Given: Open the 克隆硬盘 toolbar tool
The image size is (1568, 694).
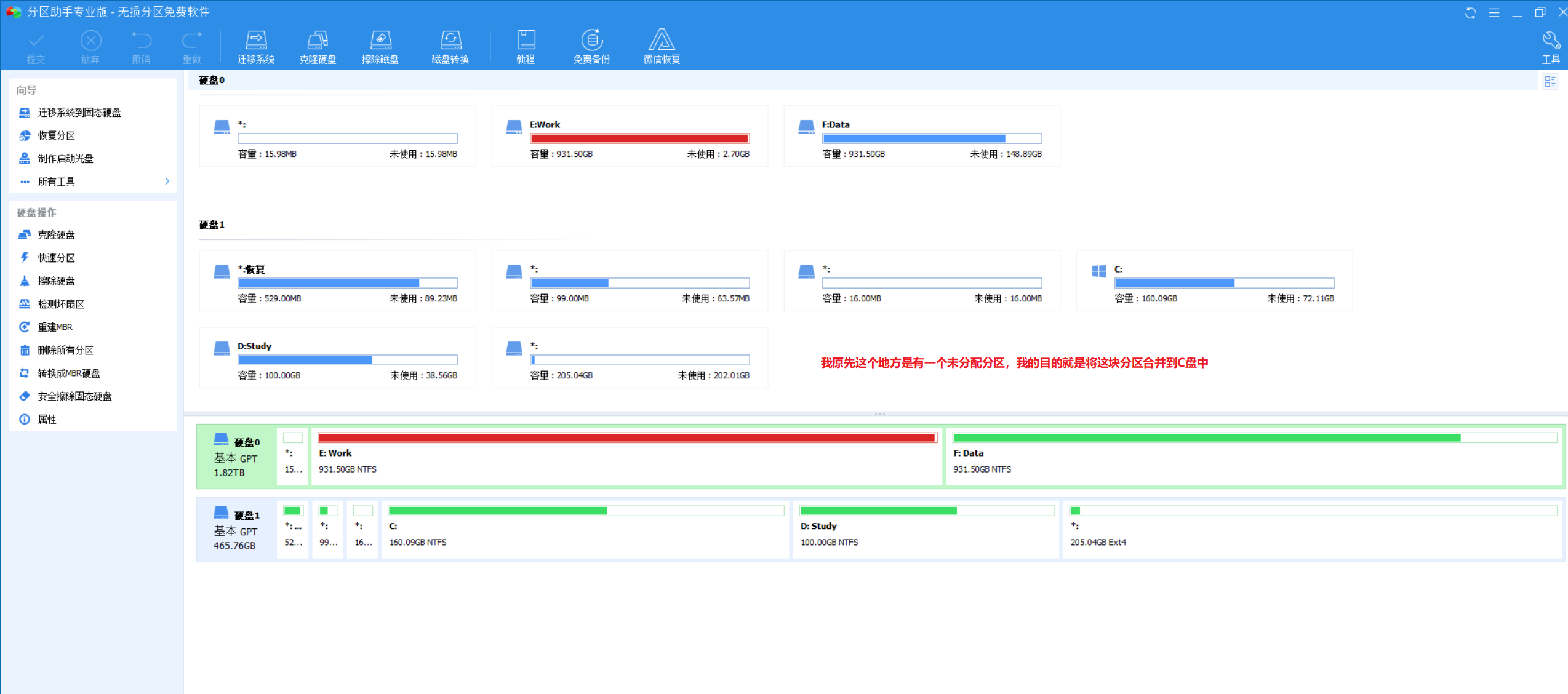Looking at the screenshot, I should [x=318, y=47].
